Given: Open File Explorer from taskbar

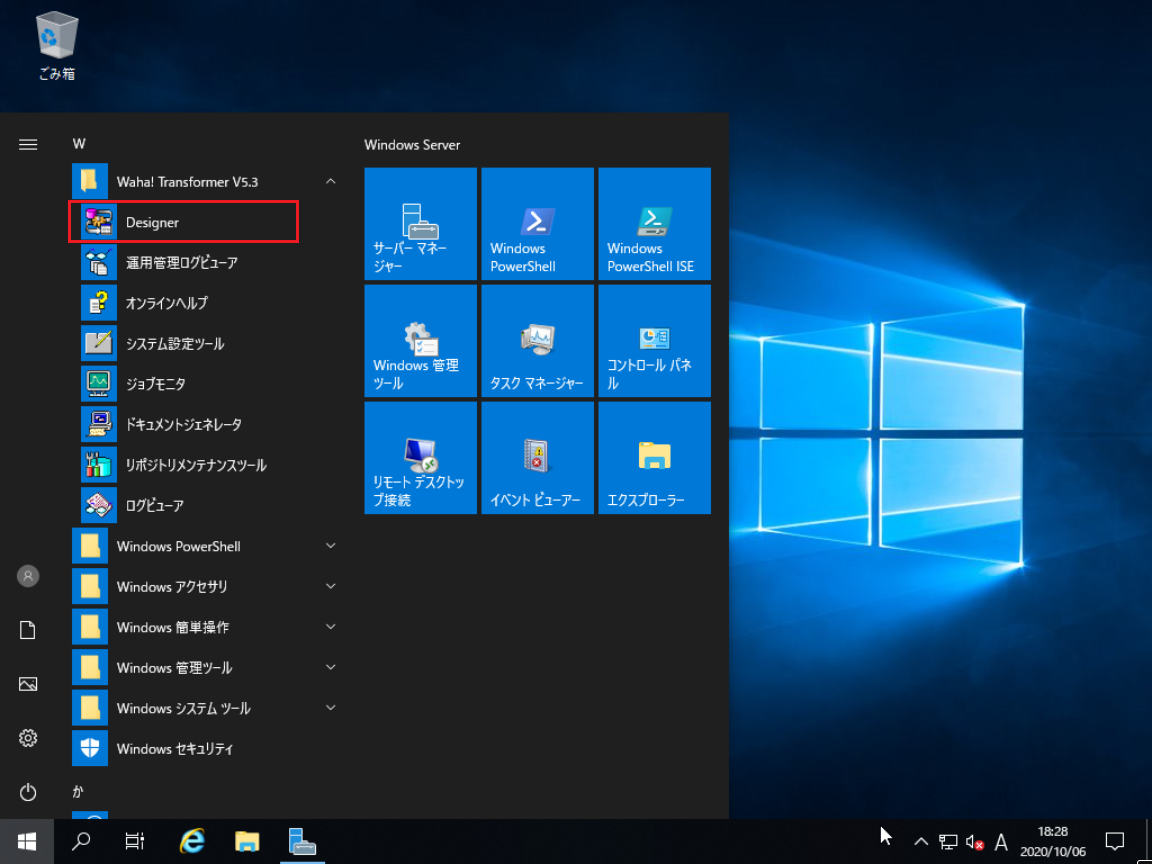Looking at the screenshot, I should pos(247,841).
